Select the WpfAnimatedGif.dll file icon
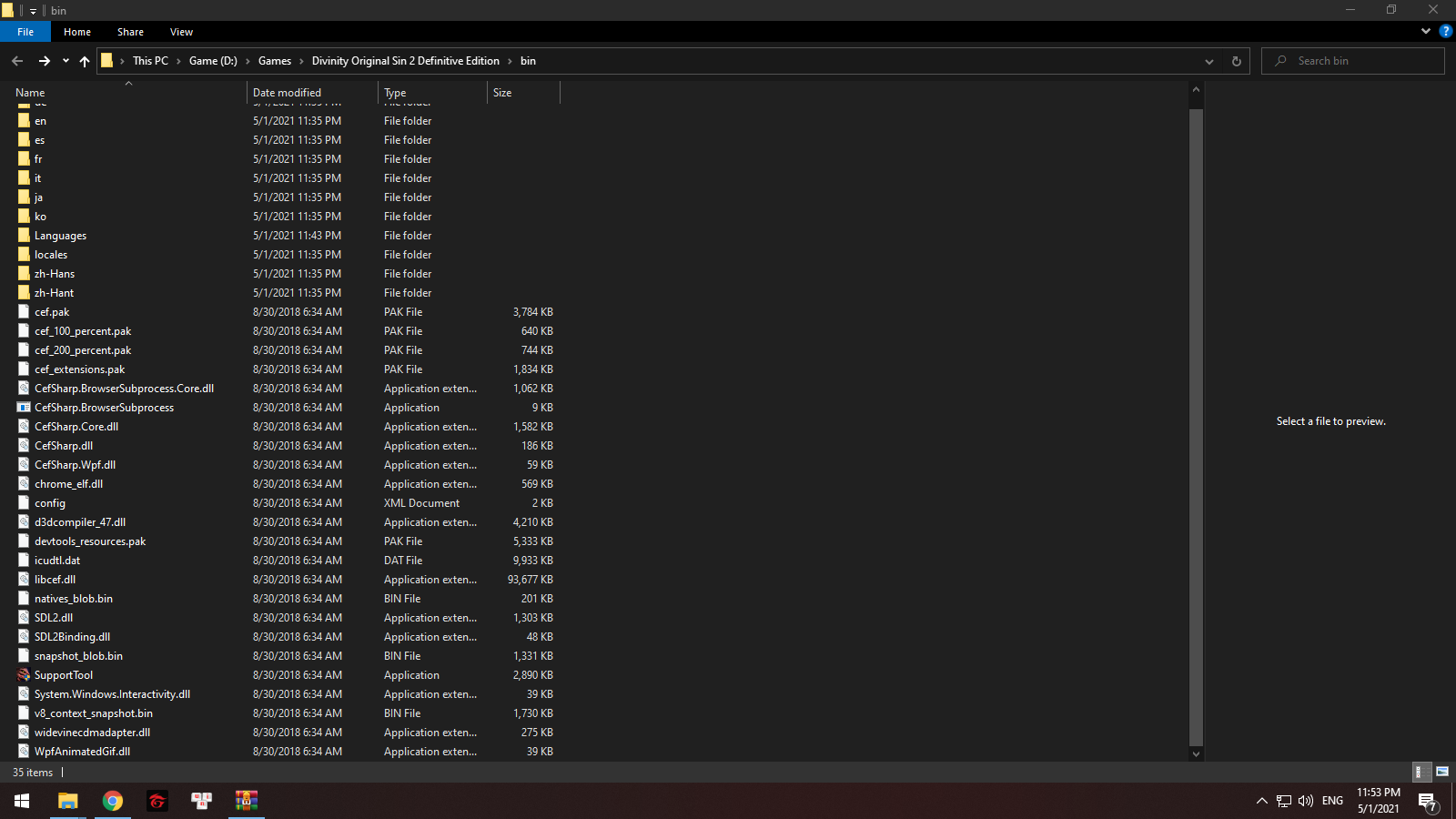The width and height of the screenshot is (1456, 819). [x=24, y=751]
